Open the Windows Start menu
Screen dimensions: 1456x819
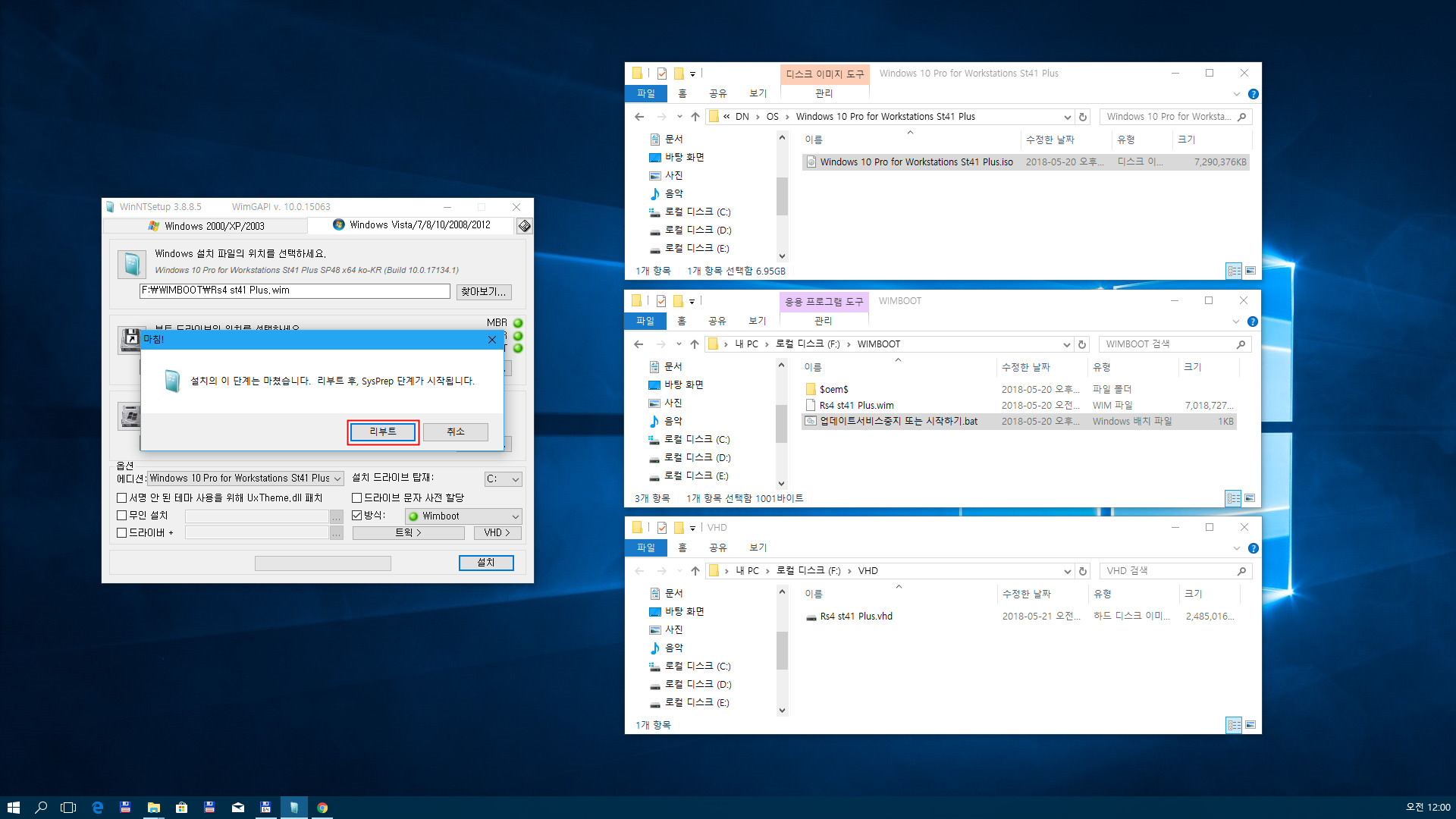point(13,808)
